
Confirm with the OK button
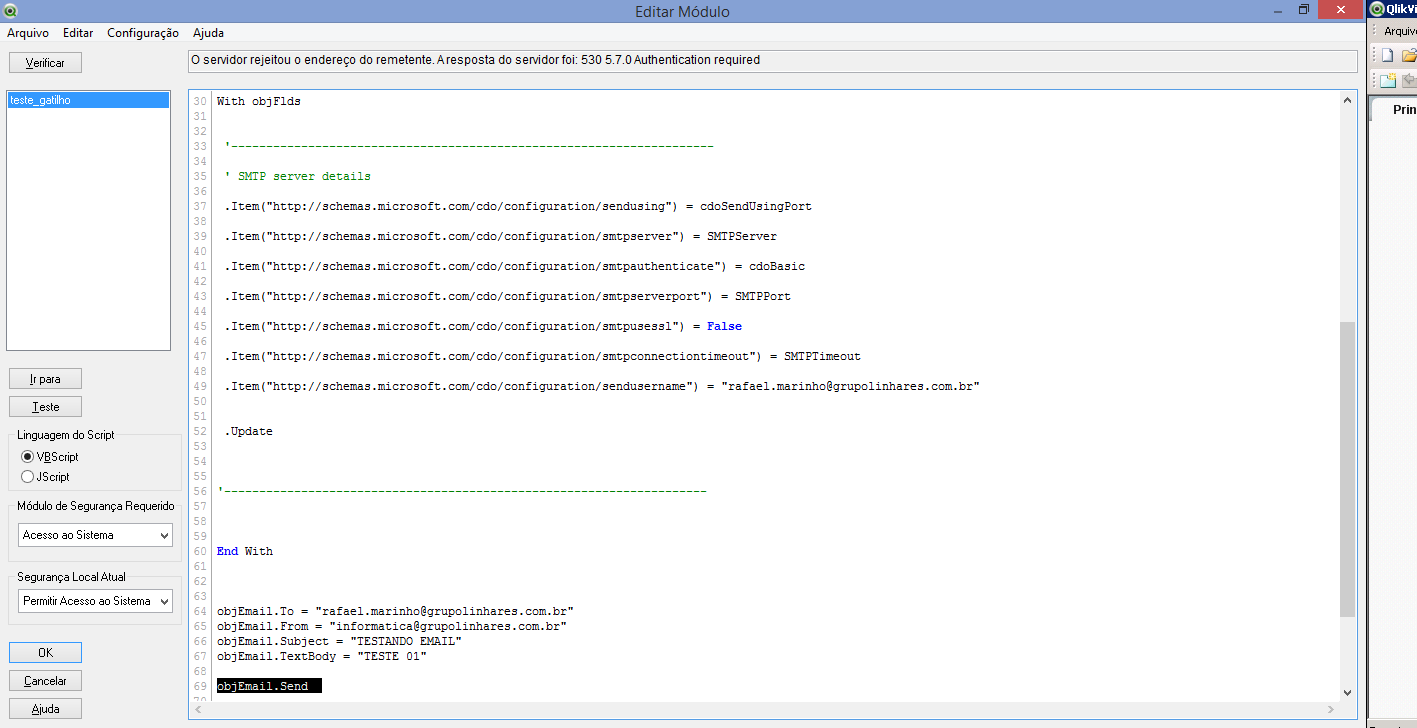pyautogui.click(x=45, y=652)
